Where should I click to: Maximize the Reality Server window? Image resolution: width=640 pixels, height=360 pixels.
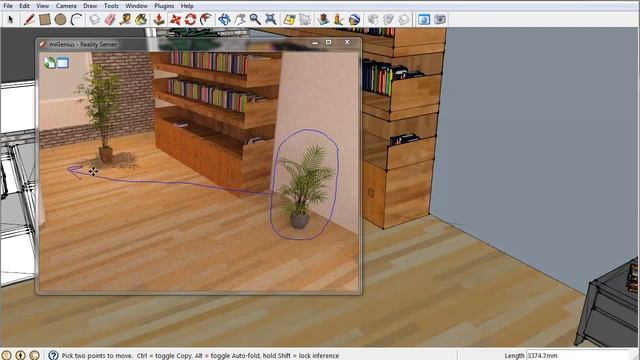[329, 42]
